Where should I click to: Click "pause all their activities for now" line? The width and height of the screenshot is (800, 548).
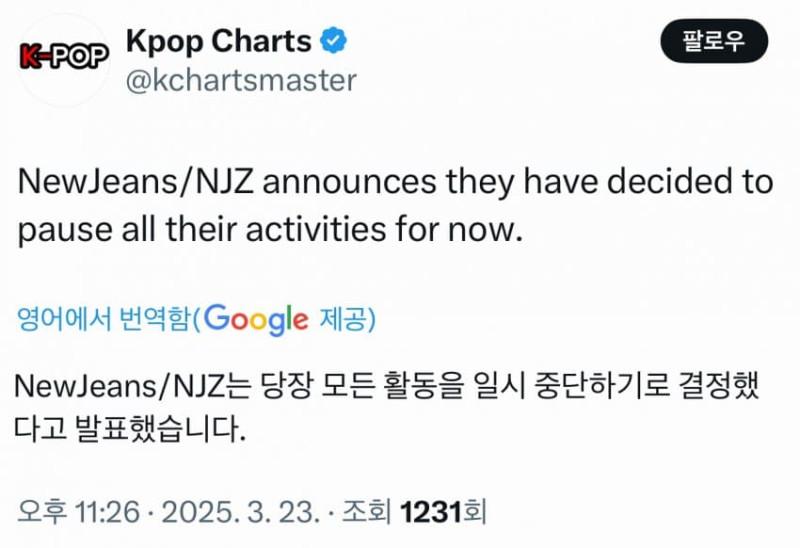tap(270, 229)
